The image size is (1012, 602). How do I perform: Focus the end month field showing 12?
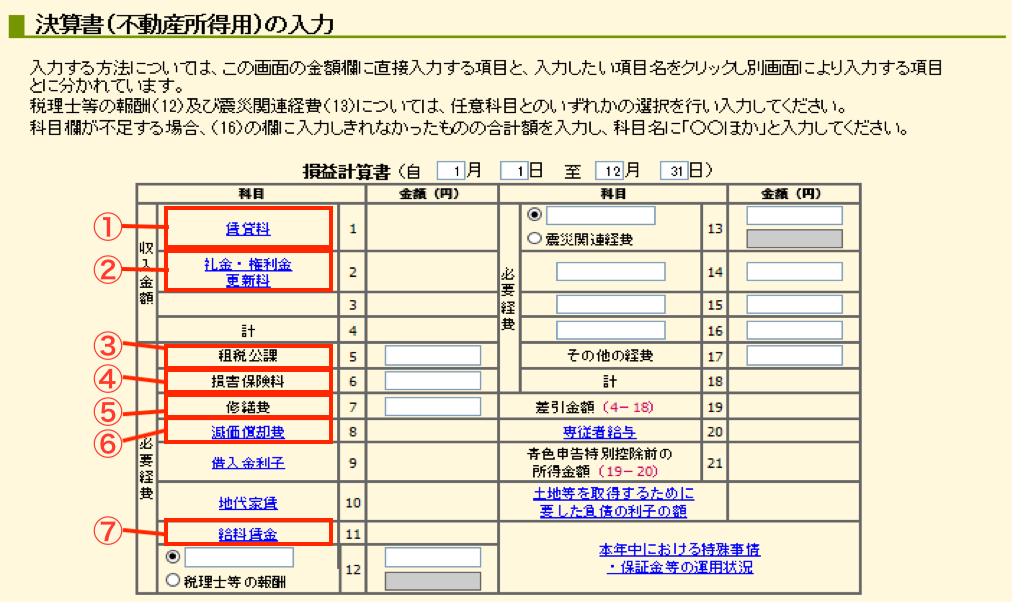(609, 171)
